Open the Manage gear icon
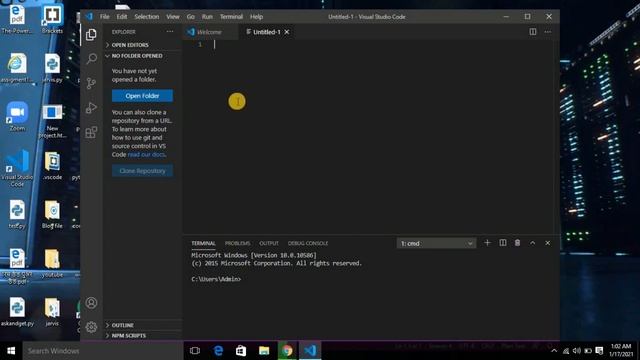This screenshot has height=360, width=640. pyautogui.click(x=91, y=327)
